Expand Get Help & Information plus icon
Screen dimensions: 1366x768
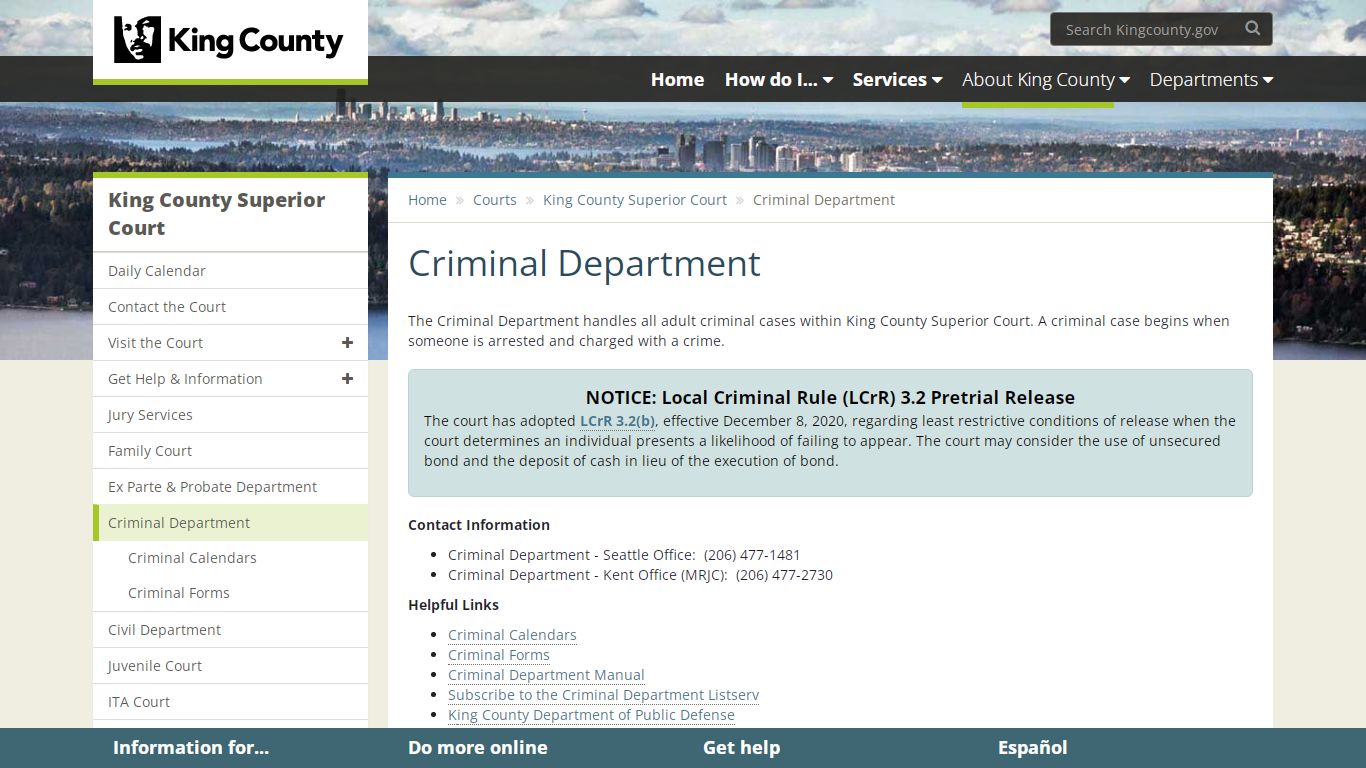coord(347,379)
